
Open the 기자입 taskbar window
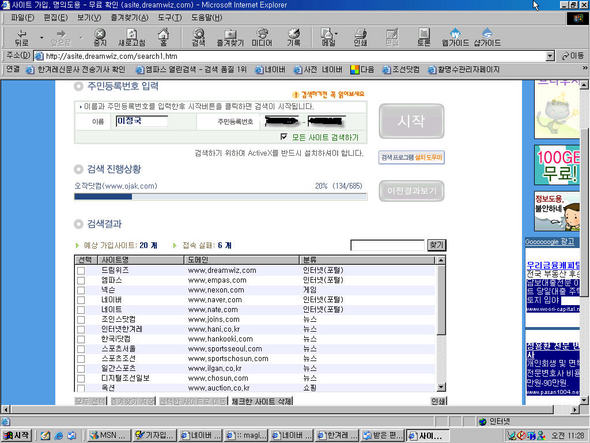pos(155,435)
